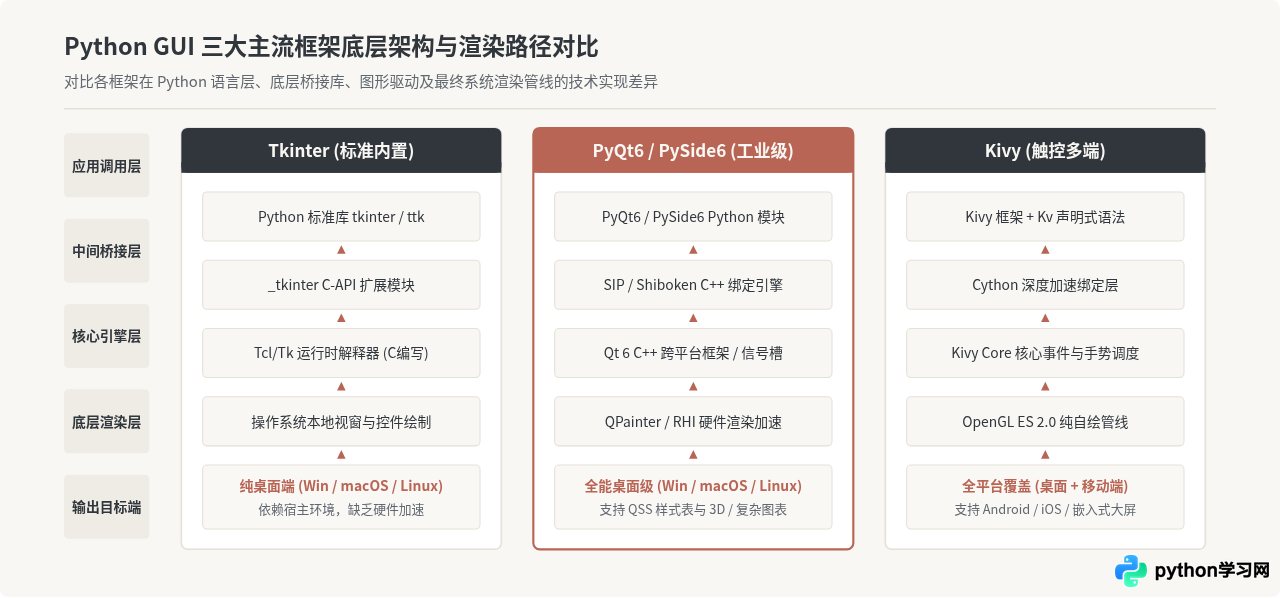Click the OpenGL ES 2.0 纯自绘管线 box
Screen dimensions: 1280x598
[x=1045, y=422]
